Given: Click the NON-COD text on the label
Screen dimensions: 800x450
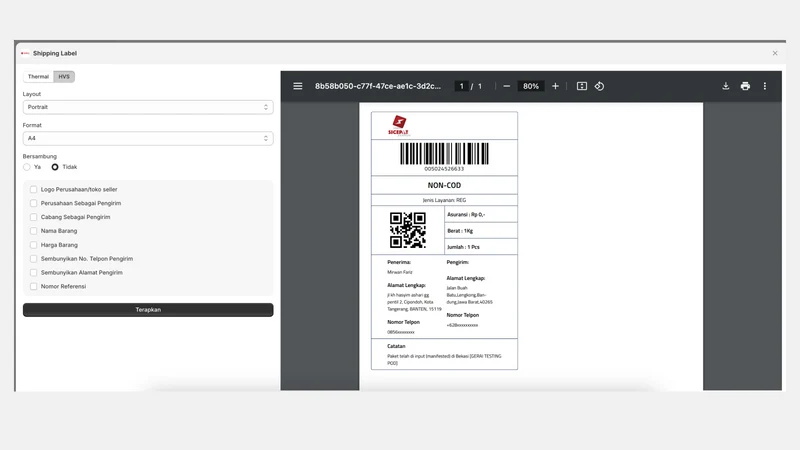Looking at the screenshot, I should pos(444,185).
